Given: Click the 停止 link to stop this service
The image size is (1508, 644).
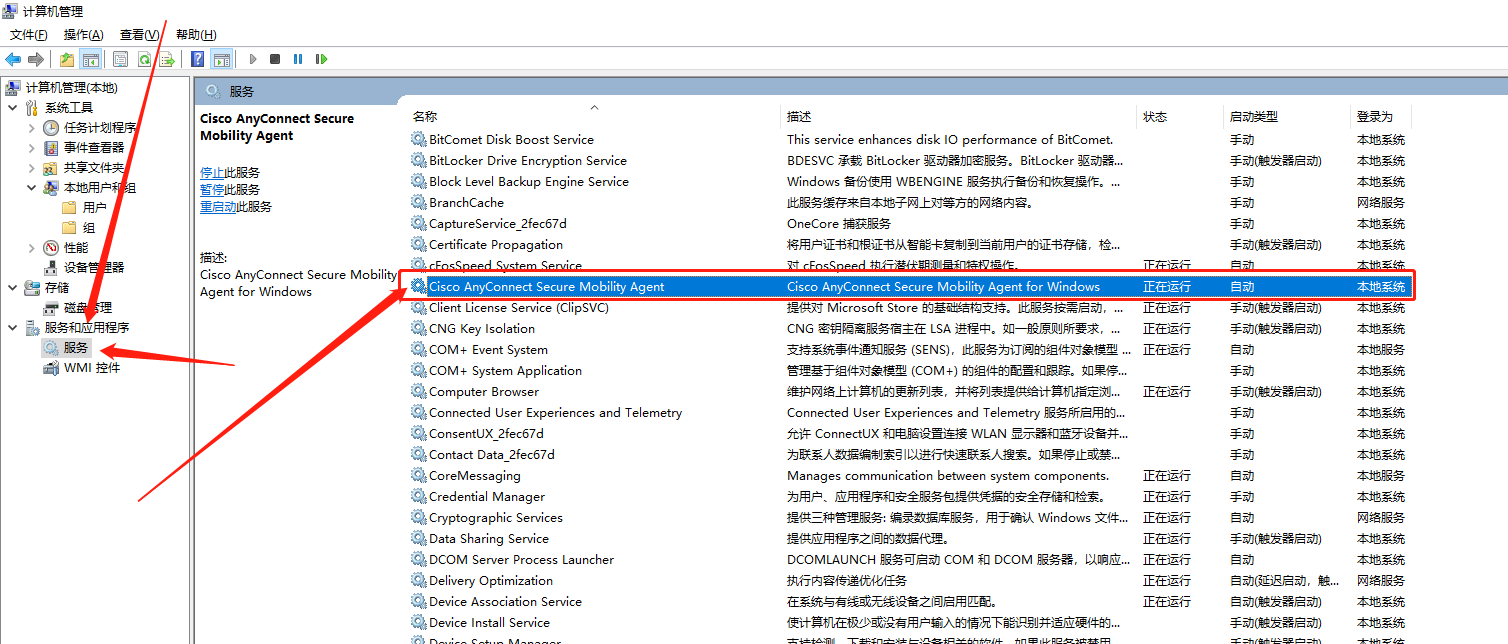Looking at the screenshot, I should [x=212, y=172].
